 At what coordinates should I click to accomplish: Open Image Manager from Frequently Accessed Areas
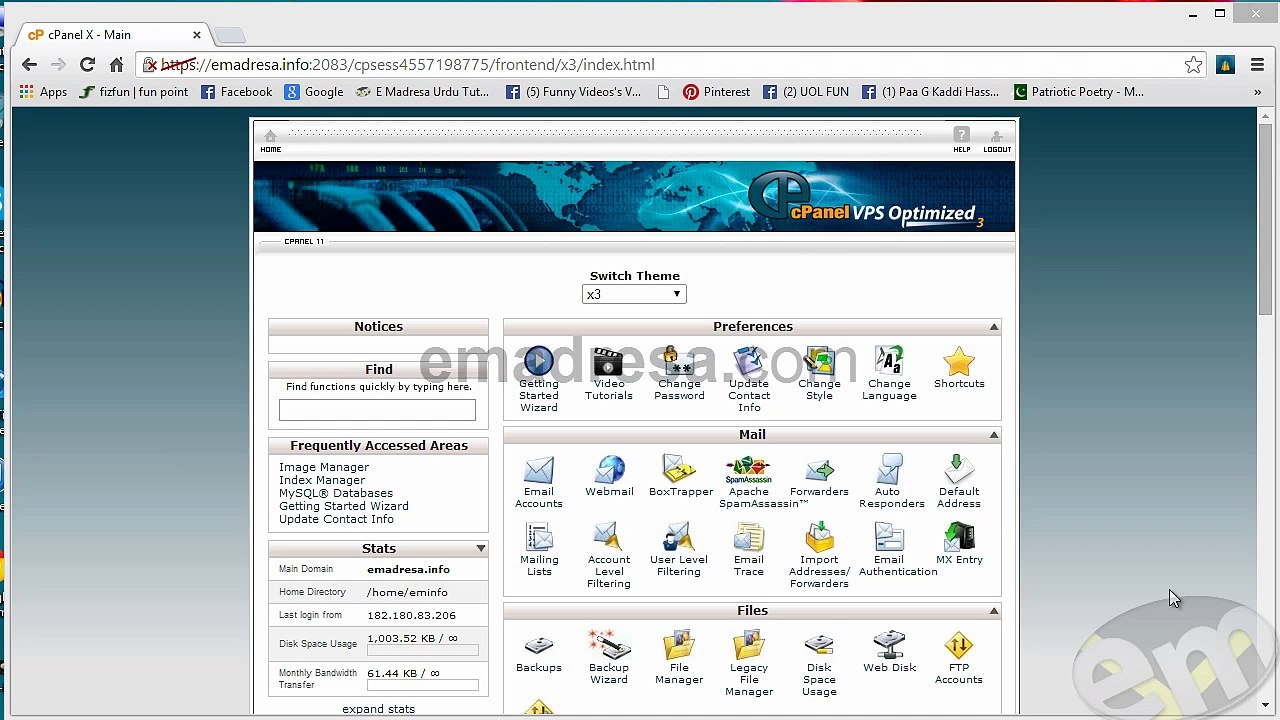coord(324,467)
